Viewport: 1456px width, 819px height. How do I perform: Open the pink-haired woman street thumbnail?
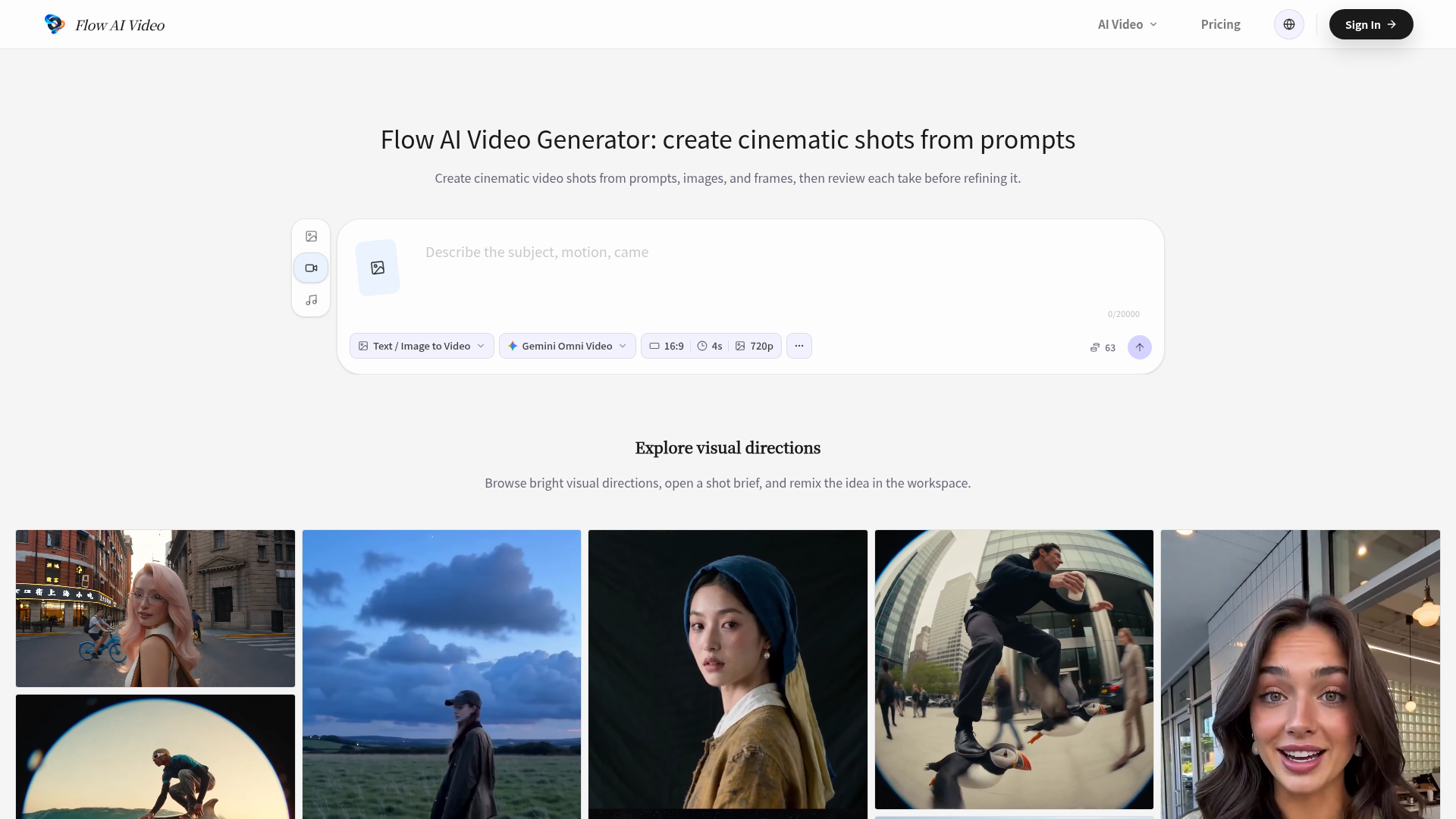(x=155, y=608)
